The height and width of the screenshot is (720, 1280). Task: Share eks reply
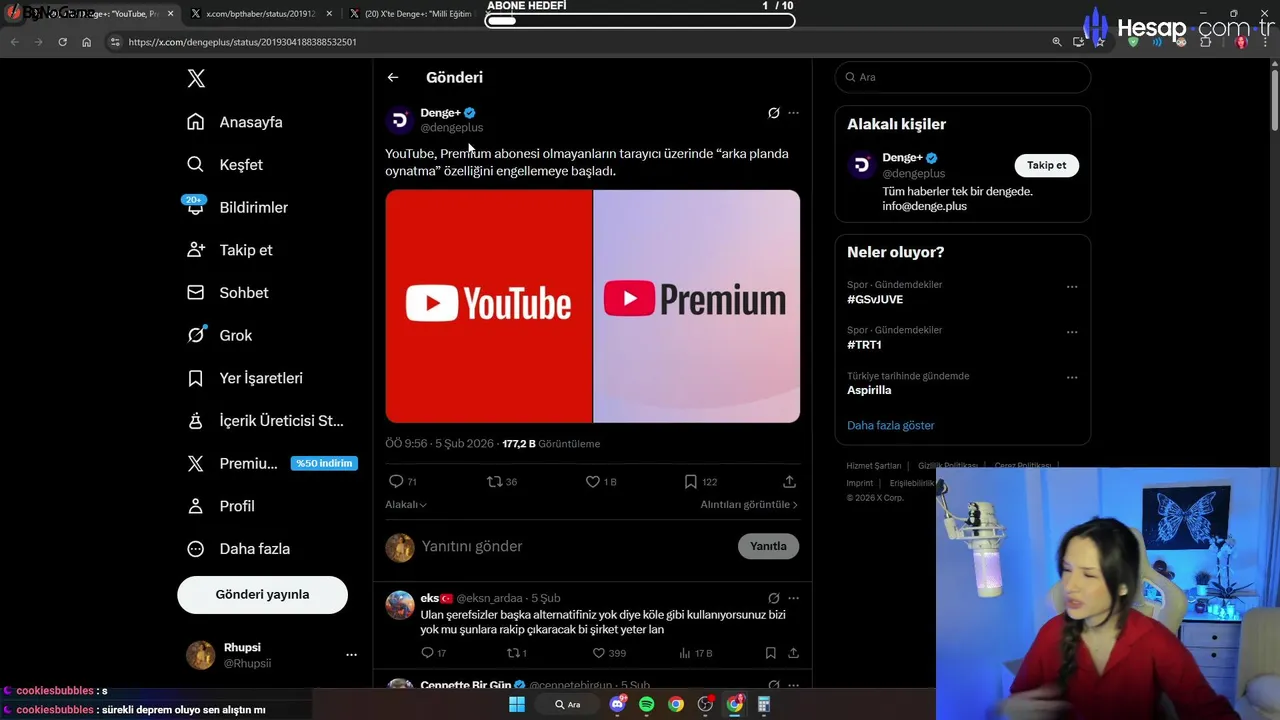tap(793, 653)
